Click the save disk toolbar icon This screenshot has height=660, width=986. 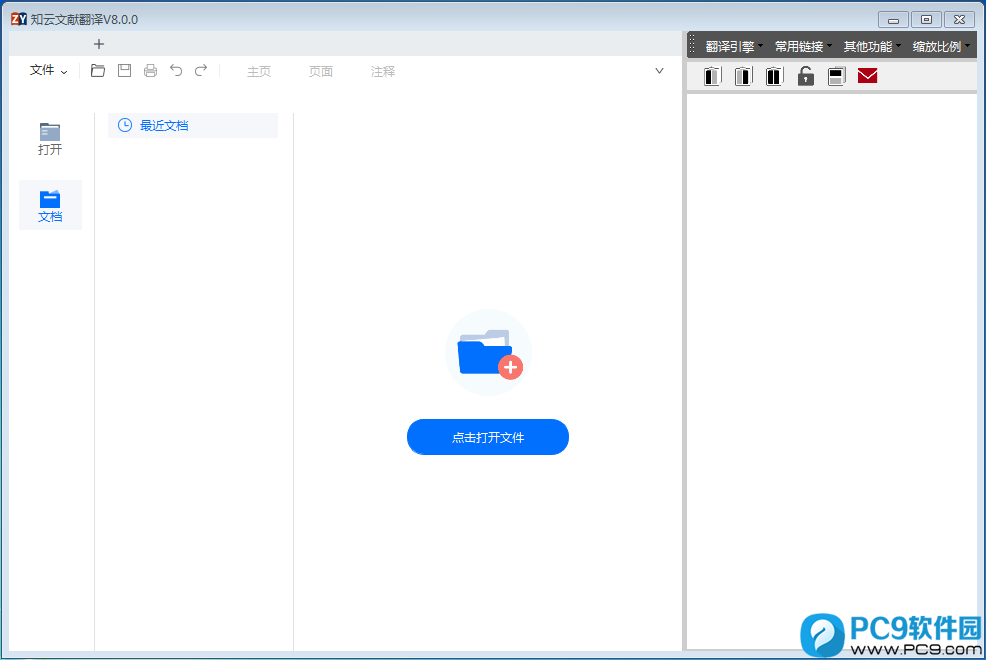[125, 70]
